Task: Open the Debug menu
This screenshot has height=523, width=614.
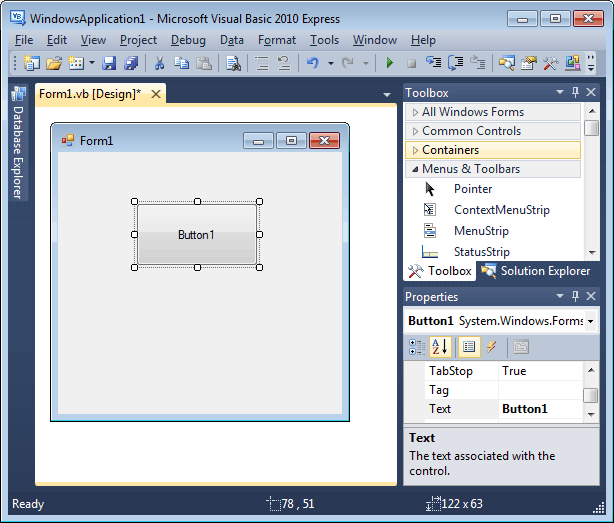Action: click(x=188, y=40)
